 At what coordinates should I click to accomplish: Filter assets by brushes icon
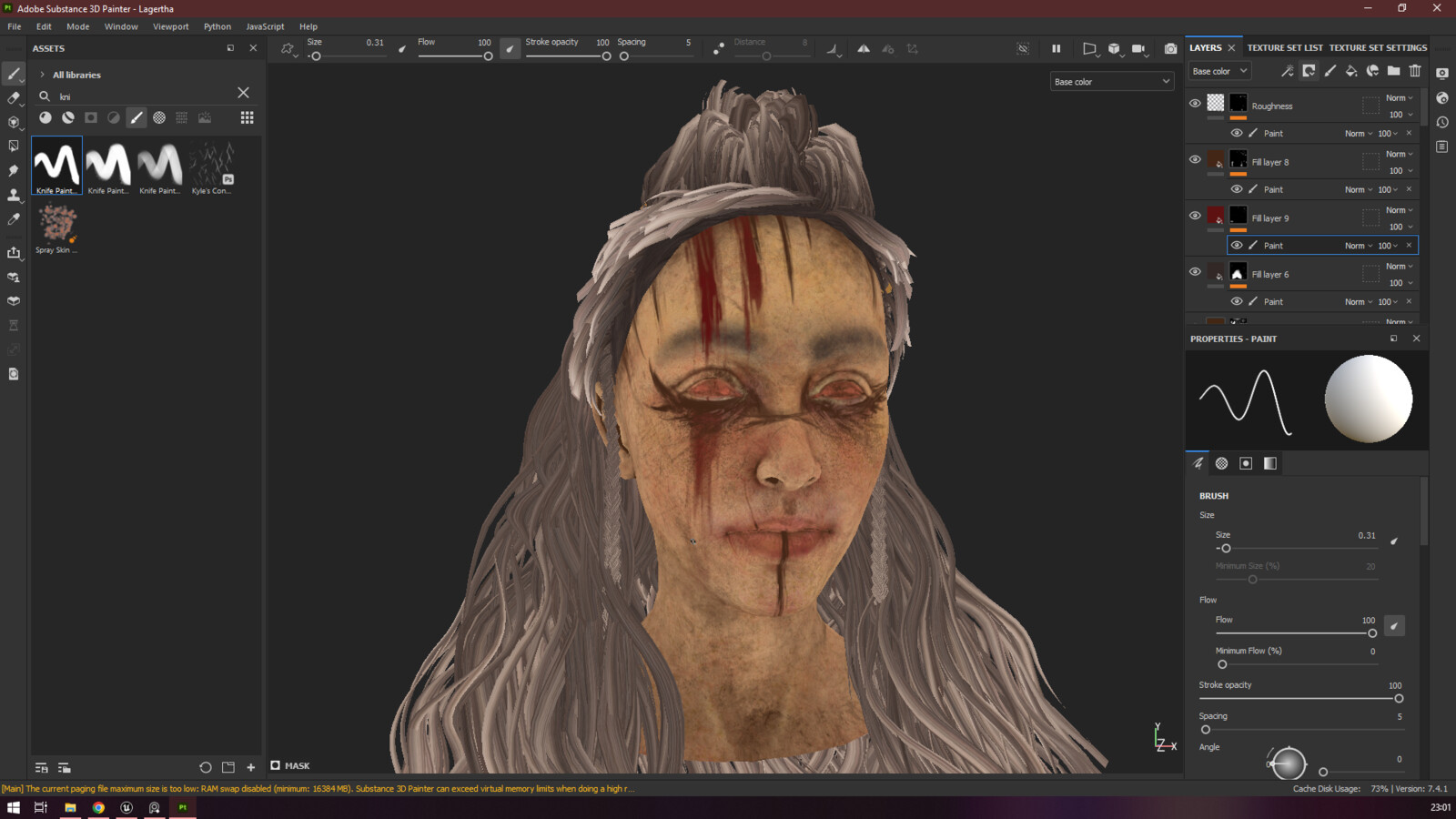point(136,117)
